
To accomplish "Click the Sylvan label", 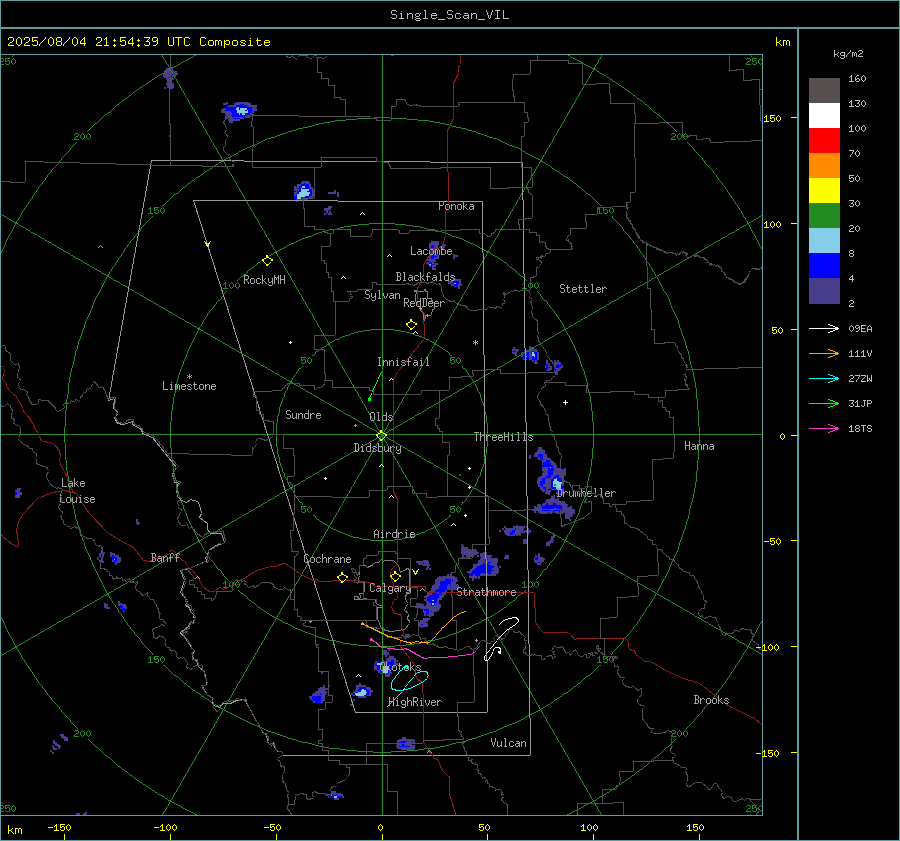I will pyautogui.click(x=382, y=295).
